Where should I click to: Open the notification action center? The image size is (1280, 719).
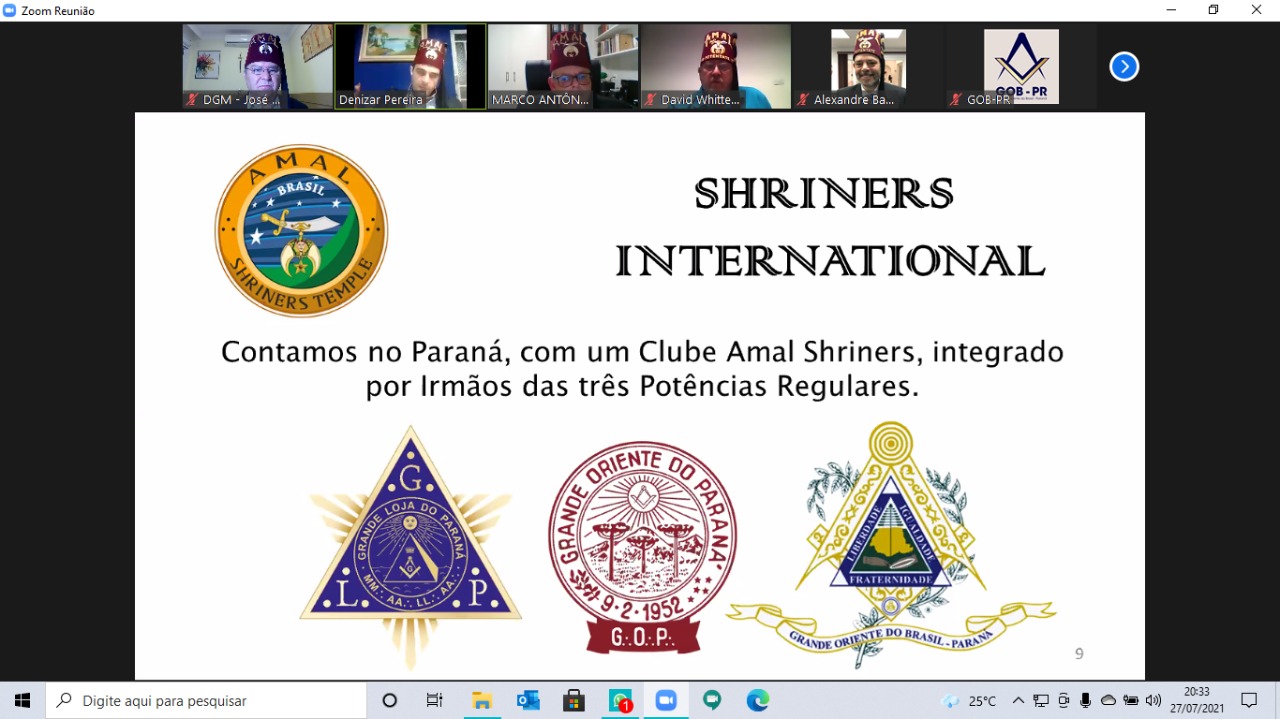(x=1249, y=701)
